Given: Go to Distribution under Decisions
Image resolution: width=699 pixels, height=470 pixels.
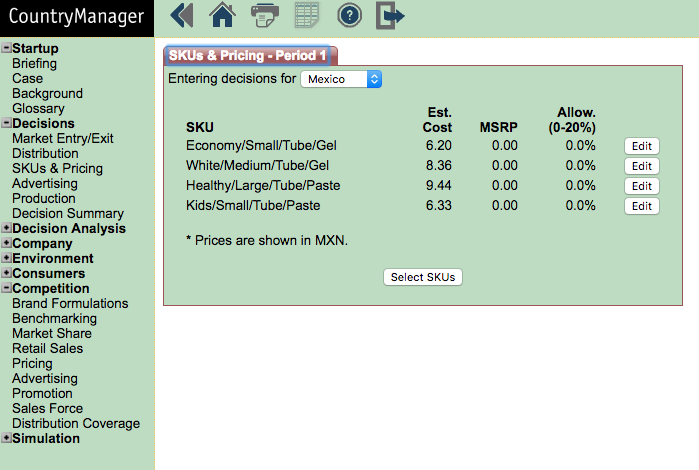Looking at the screenshot, I should click(x=45, y=153).
